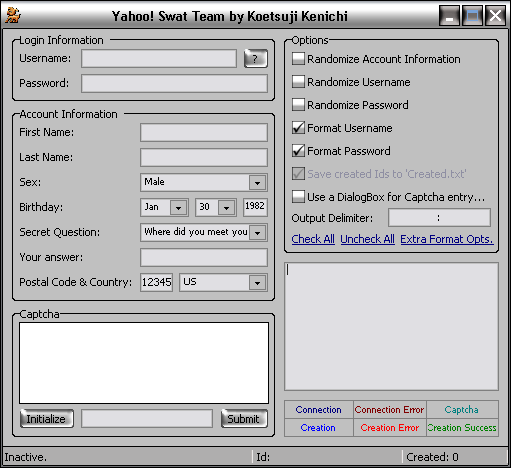
Task: Click the Submit captcha button
Action: click(244, 419)
